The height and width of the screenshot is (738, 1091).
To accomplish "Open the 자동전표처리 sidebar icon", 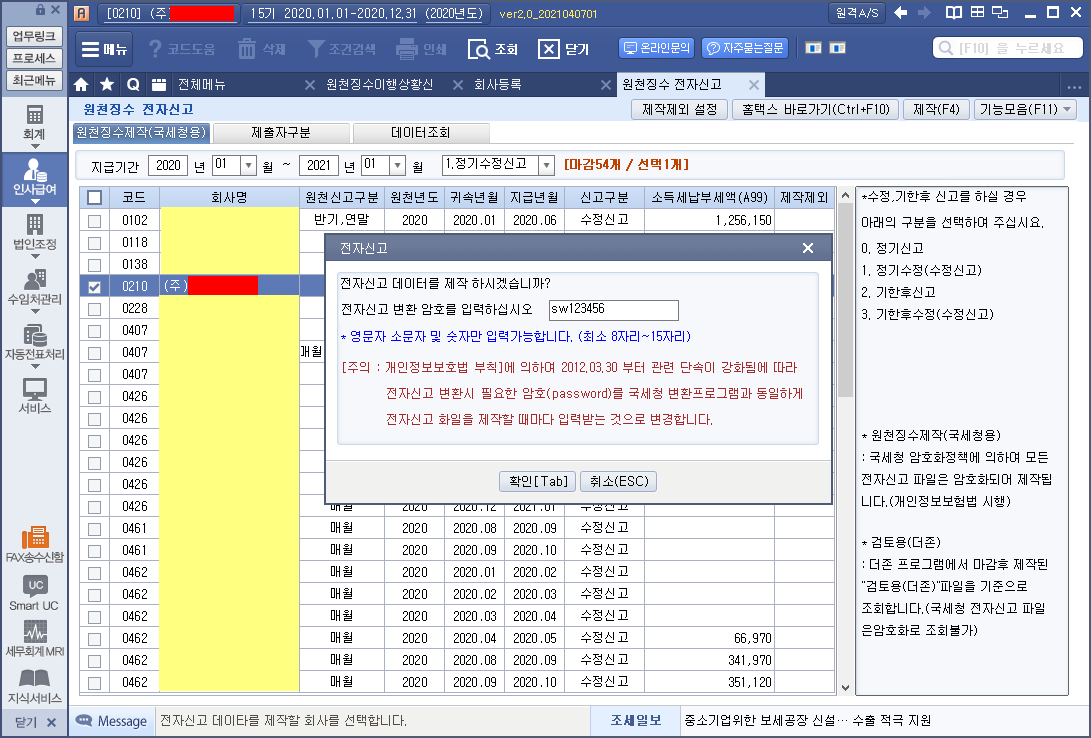I will click(x=34, y=343).
